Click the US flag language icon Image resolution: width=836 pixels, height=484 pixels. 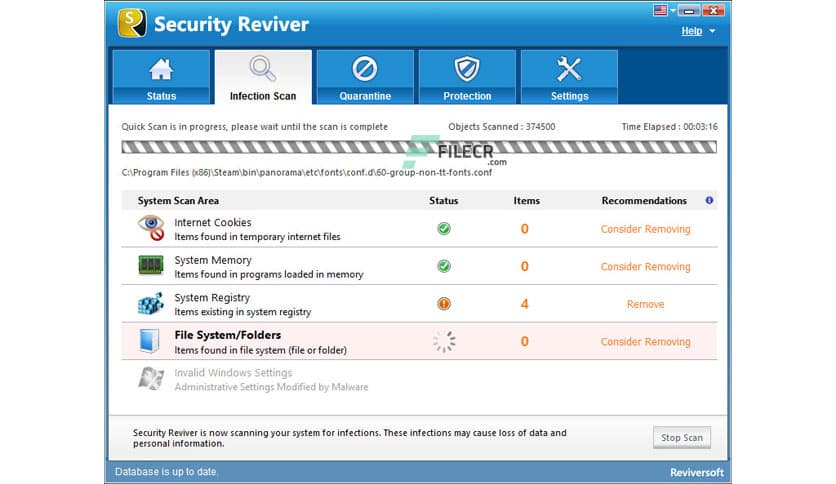pos(660,10)
